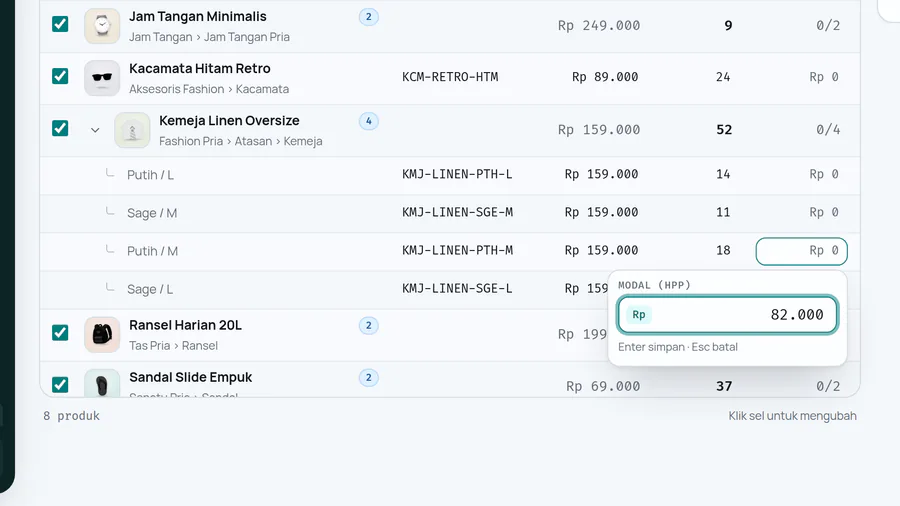Uncheck the Ransel Harian 20L checkbox

pyautogui.click(x=60, y=333)
